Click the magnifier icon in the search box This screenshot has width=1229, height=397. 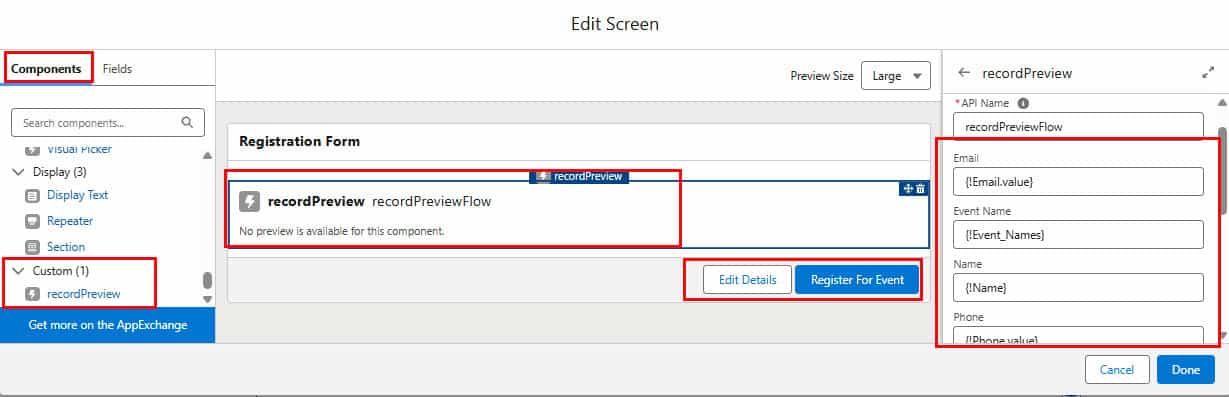187,123
